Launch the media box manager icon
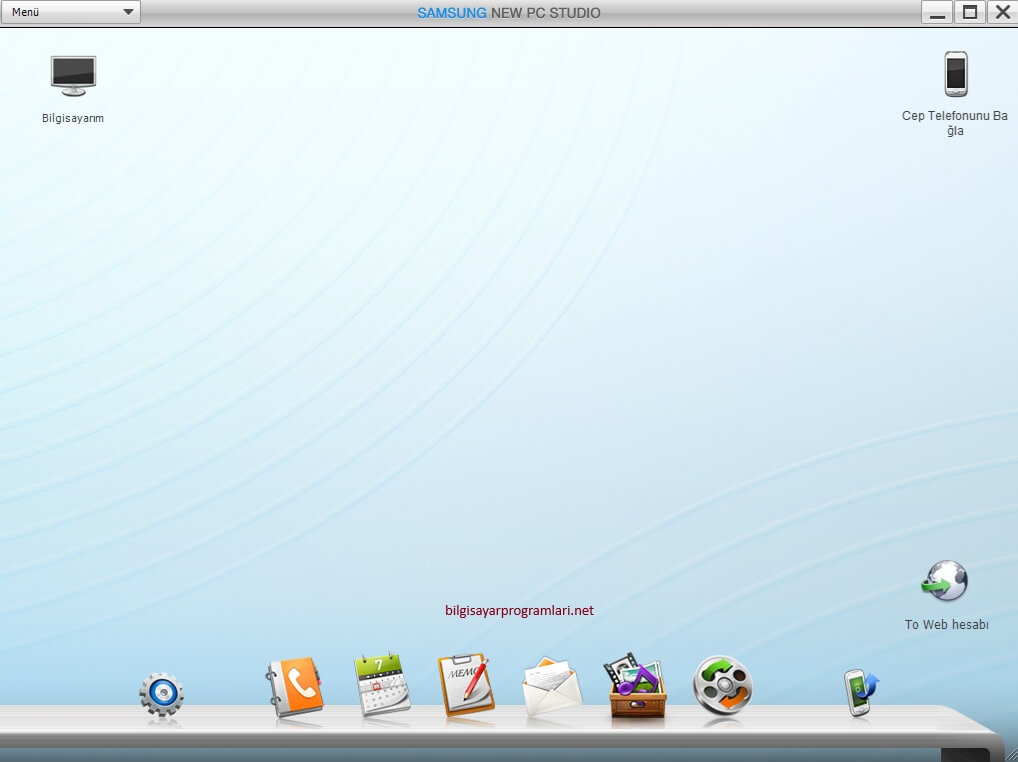Screen dimensions: 1018x762 [637, 685]
